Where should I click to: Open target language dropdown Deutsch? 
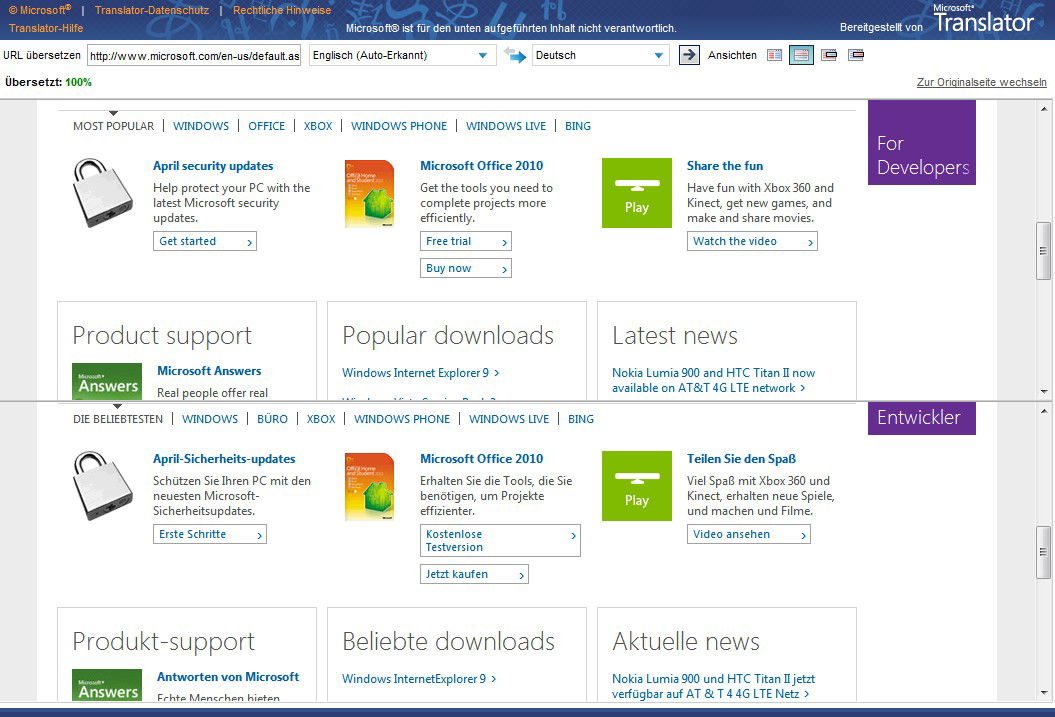600,55
